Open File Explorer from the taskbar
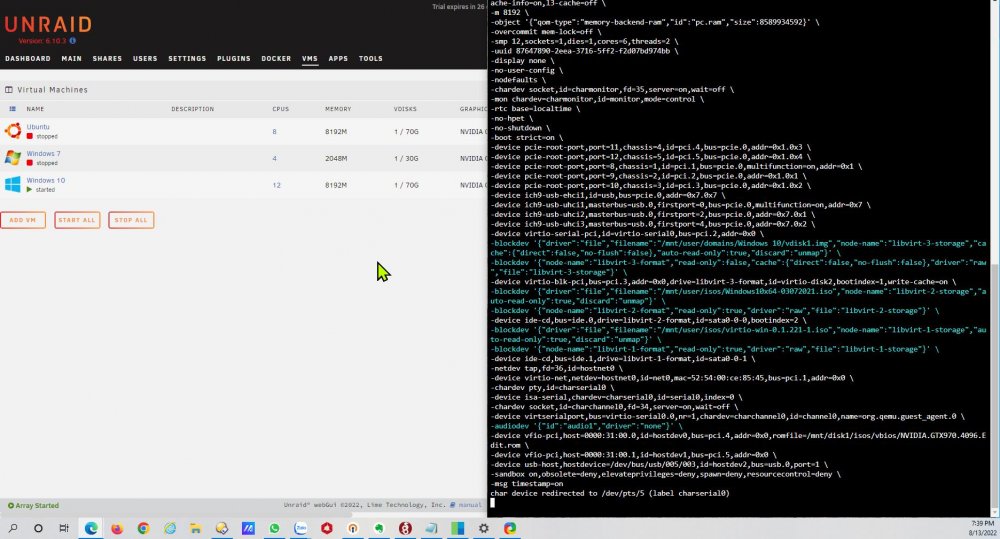The image size is (1000, 539). point(196,528)
